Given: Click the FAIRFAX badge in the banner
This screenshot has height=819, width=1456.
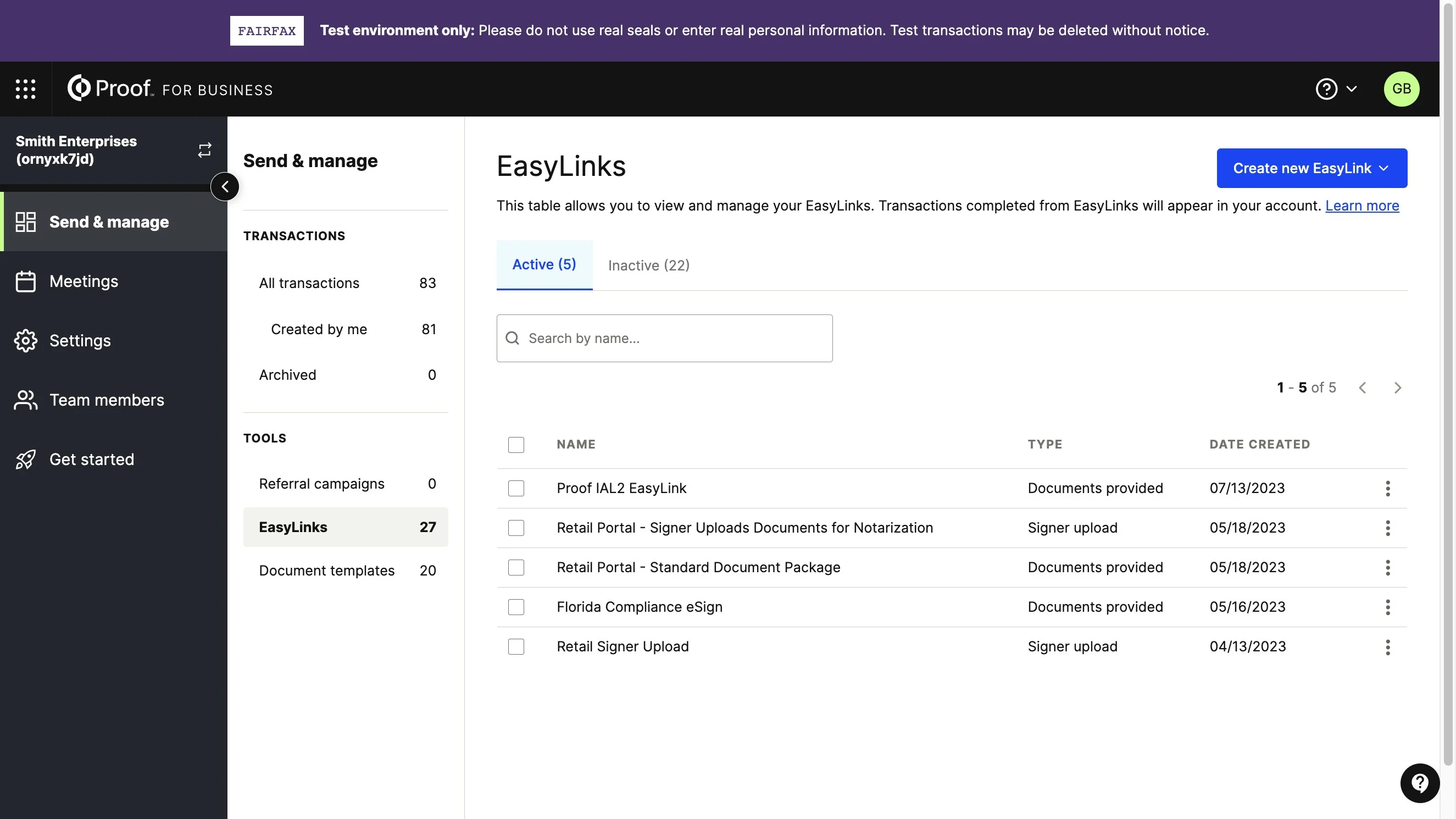Looking at the screenshot, I should [x=267, y=31].
